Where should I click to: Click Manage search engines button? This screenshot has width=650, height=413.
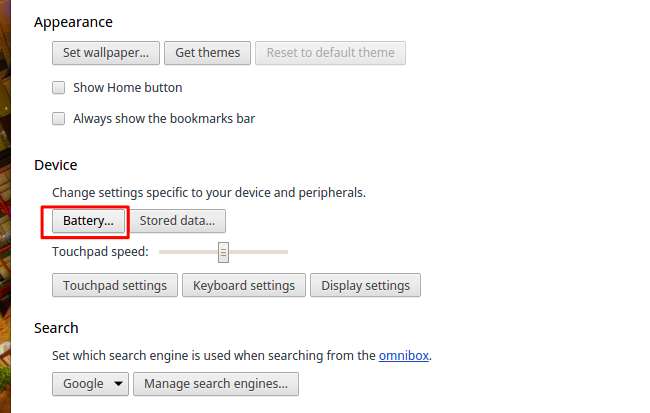[x=215, y=383]
